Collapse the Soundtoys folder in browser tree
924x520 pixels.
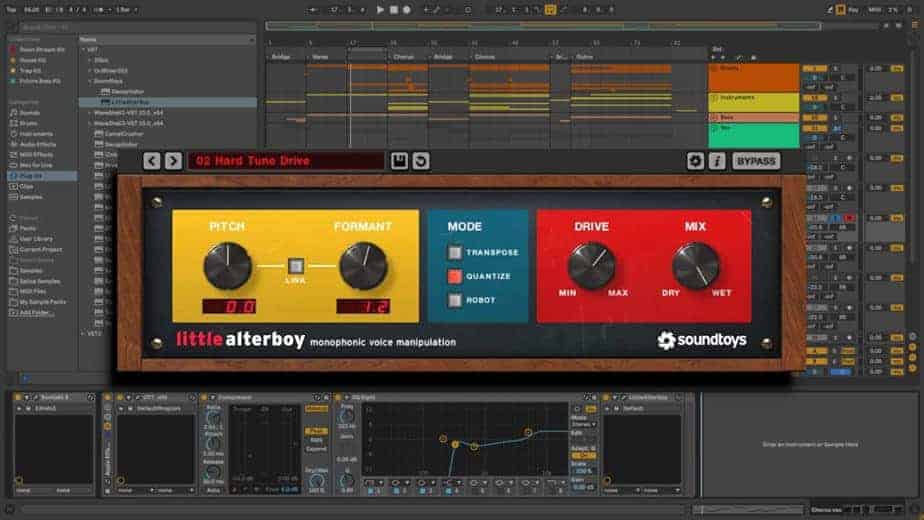click(x=90, y=81)
